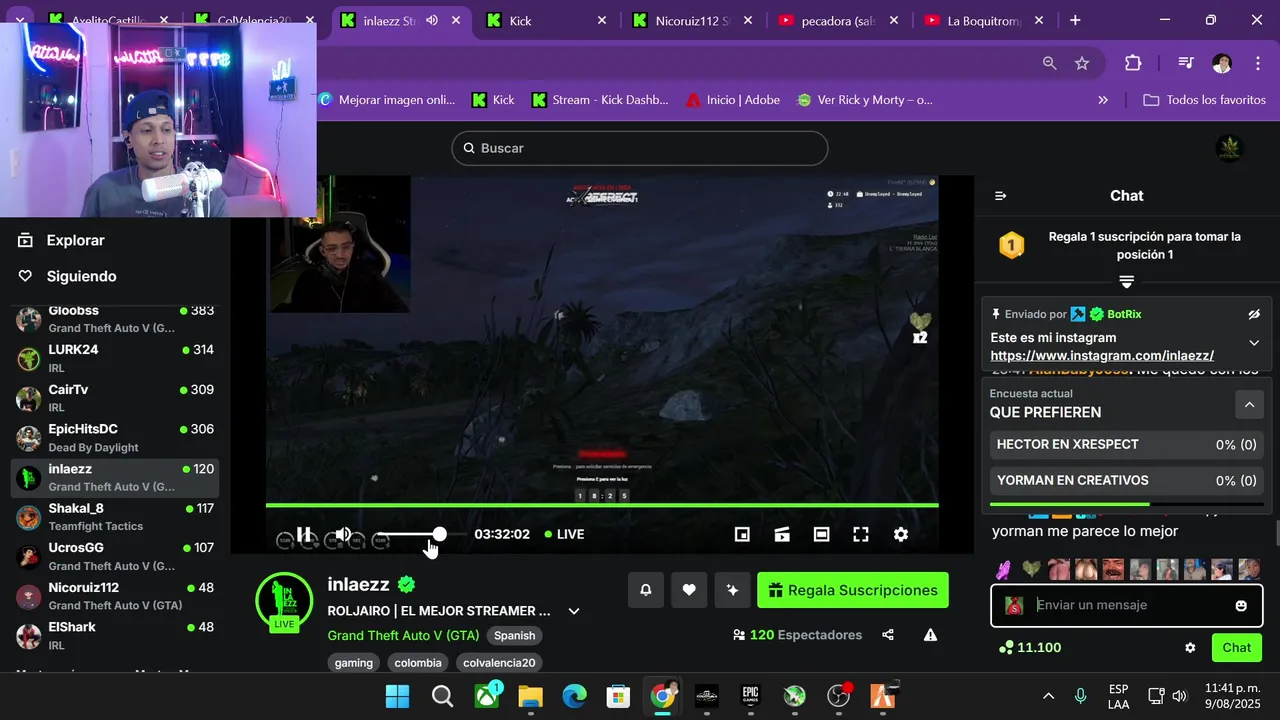Open UcrosGG channel in sidebar

115,556
